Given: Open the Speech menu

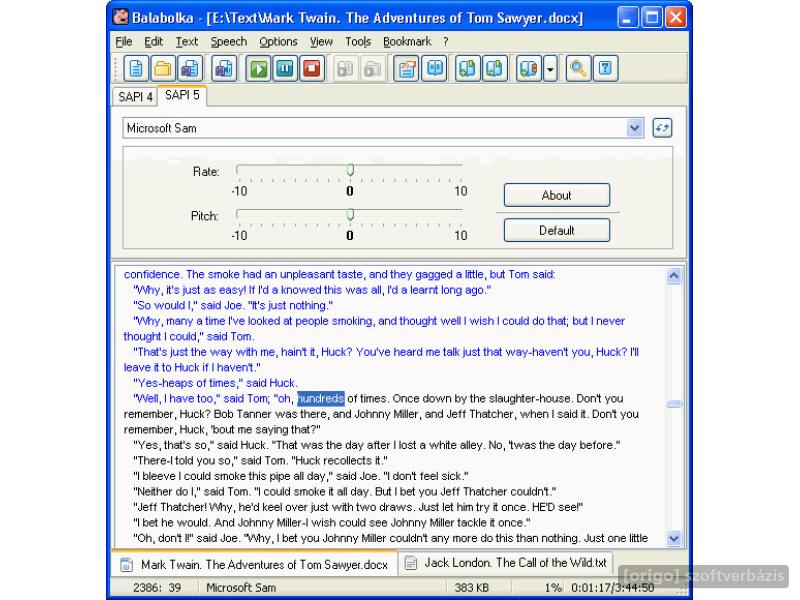Looking at the screenshot, I should [x=229, y=42].
